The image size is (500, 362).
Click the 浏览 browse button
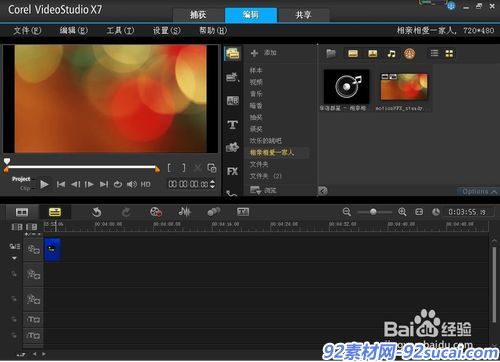tap(263, 190)
